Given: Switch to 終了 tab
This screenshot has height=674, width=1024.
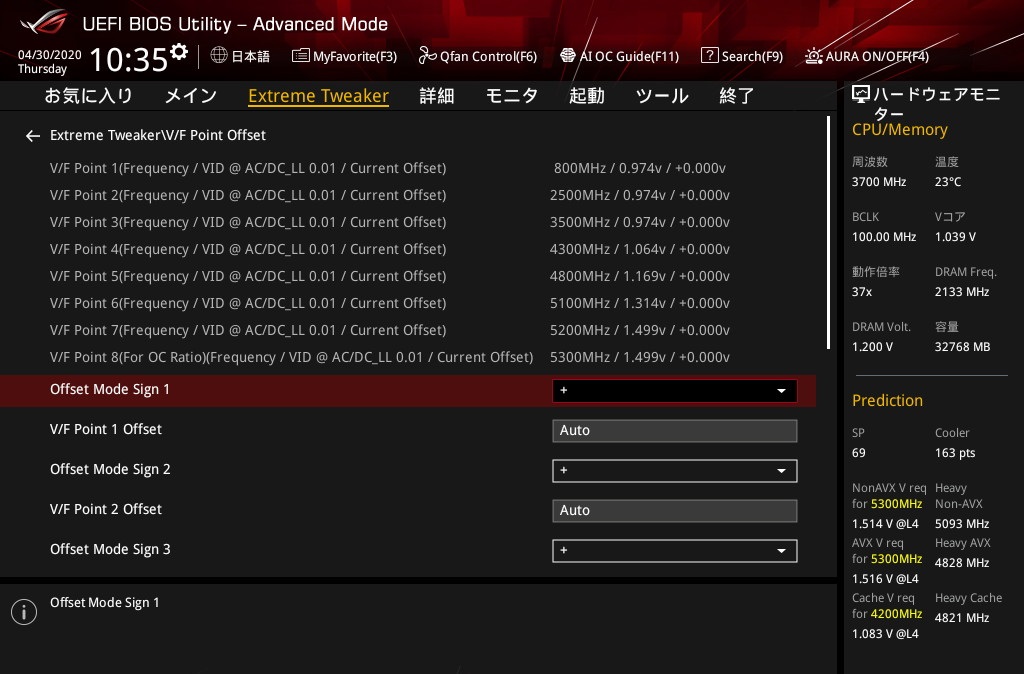Looking at the screenshot, I should [737, 96].
